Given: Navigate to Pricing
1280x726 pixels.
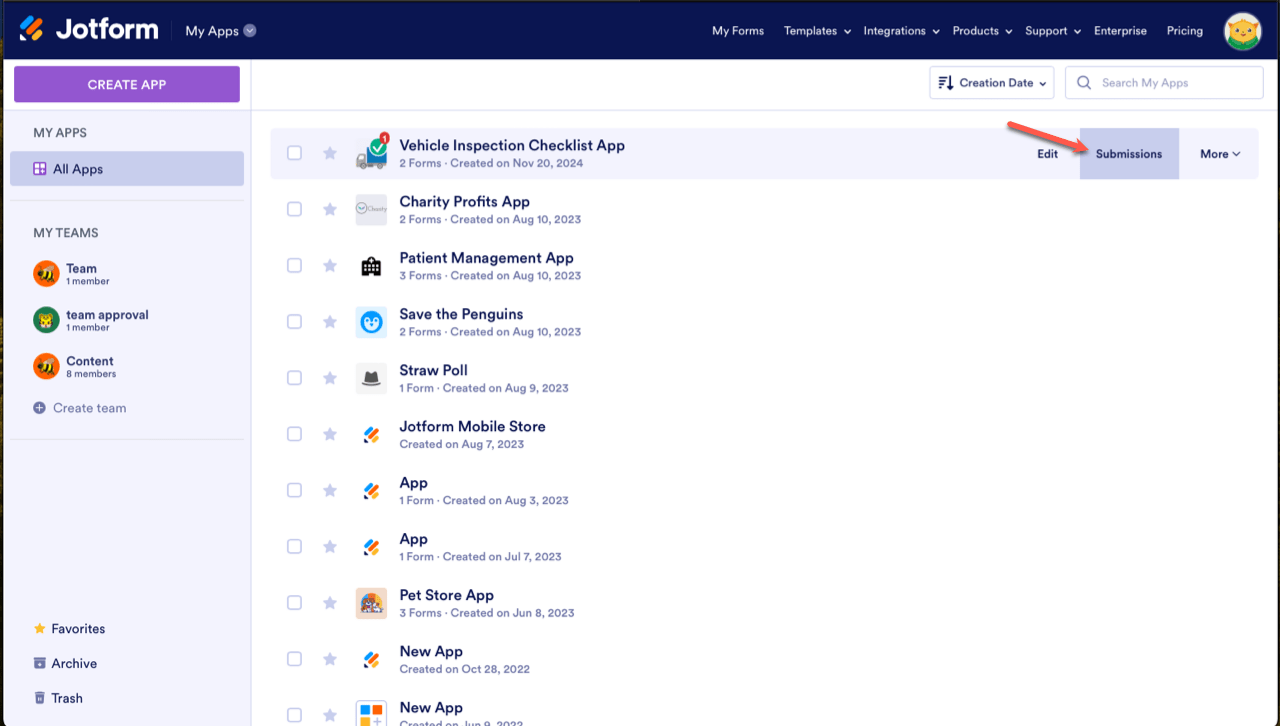Looking at the screenshot, I should tap(1185, 31).
